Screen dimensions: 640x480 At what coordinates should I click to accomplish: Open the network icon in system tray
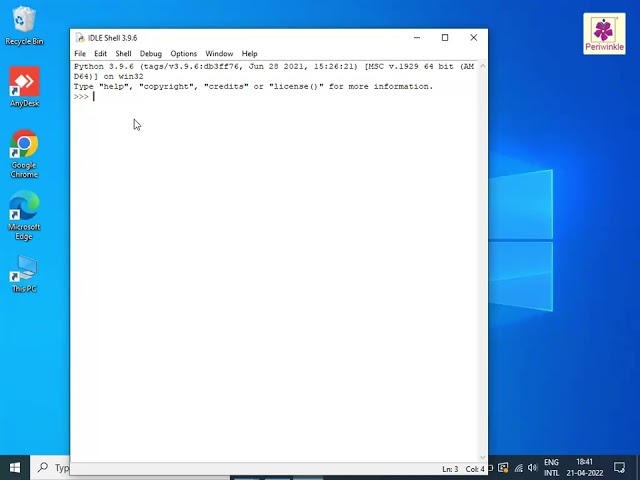tap(519, 468)
